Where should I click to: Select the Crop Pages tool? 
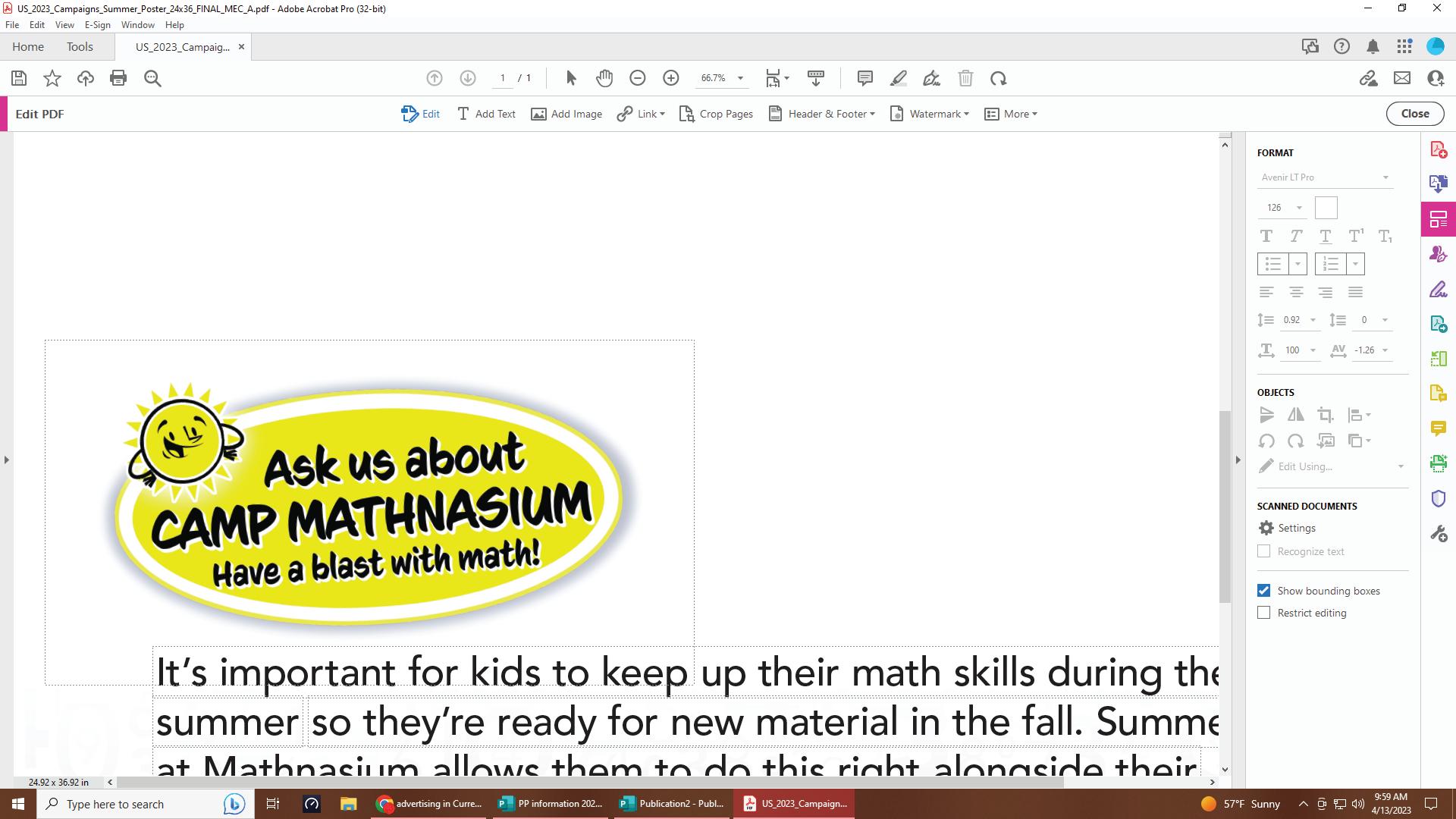click(x=716, y=114)
